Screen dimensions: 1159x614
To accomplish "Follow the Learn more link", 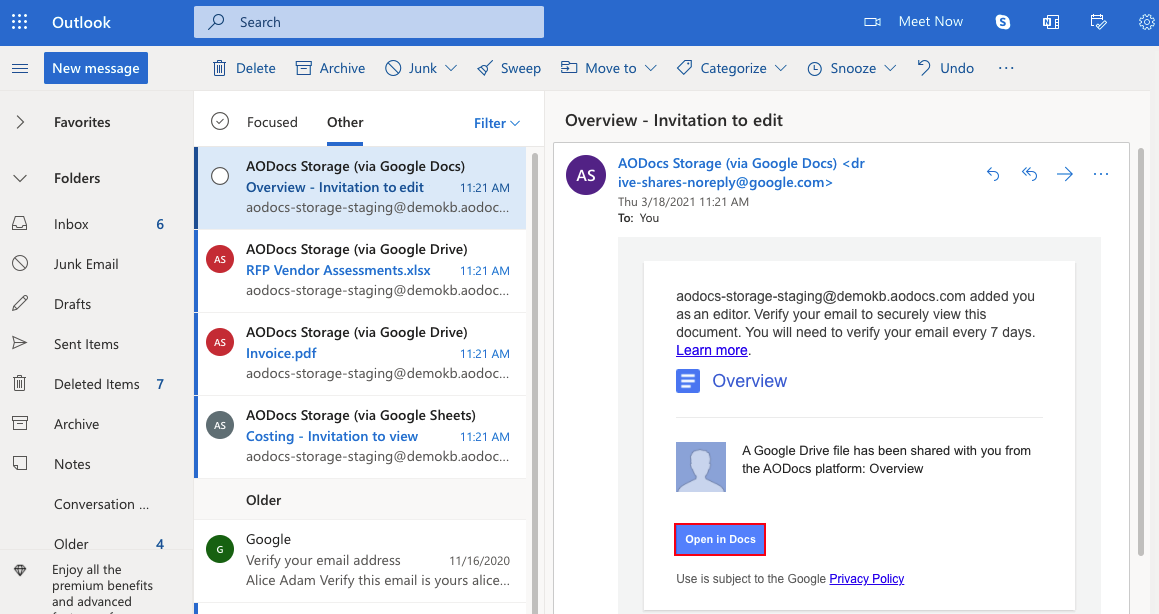I will coord(711,350).
